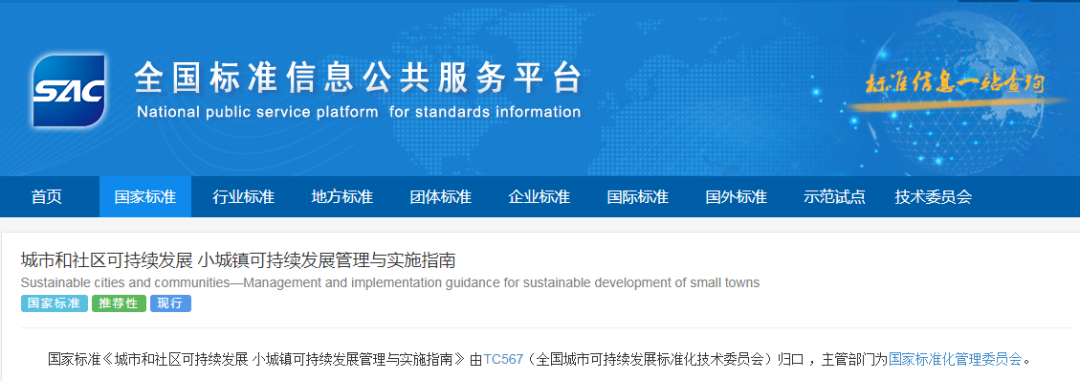Screen dimensions: 1080x381
Task: Go to the 技术委员会 tab
Action: (x=933, y=196)
